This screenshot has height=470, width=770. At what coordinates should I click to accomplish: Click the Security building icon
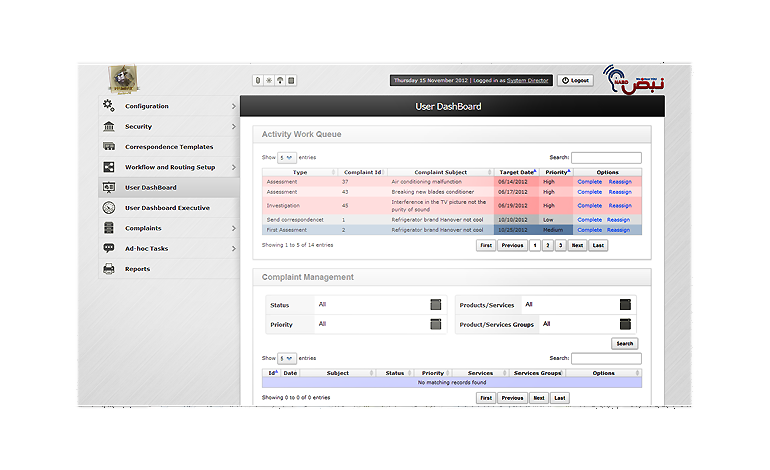point(109,127)
